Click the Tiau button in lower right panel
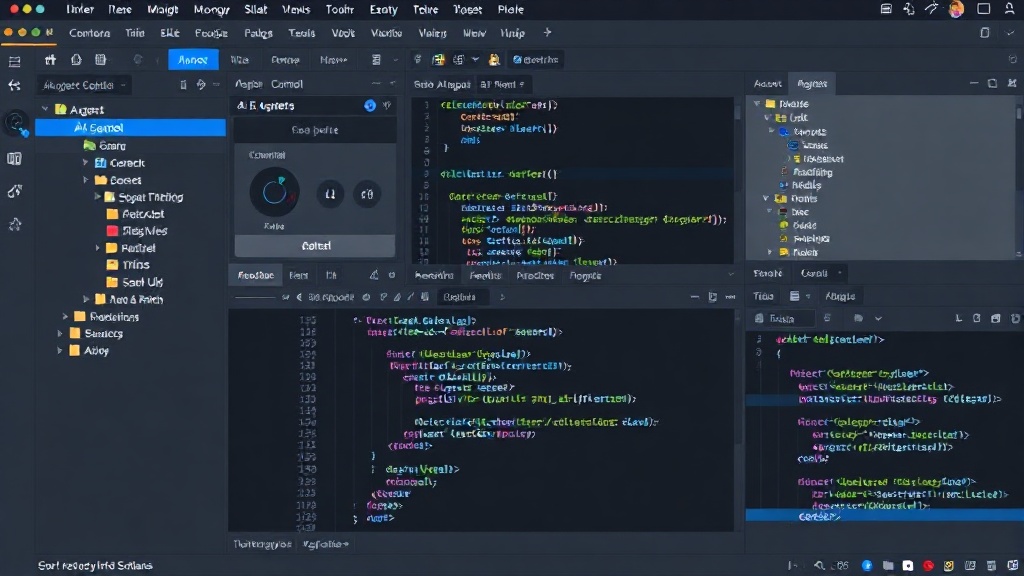This screenshot has width=1024, height=576. tap(763, 296)
